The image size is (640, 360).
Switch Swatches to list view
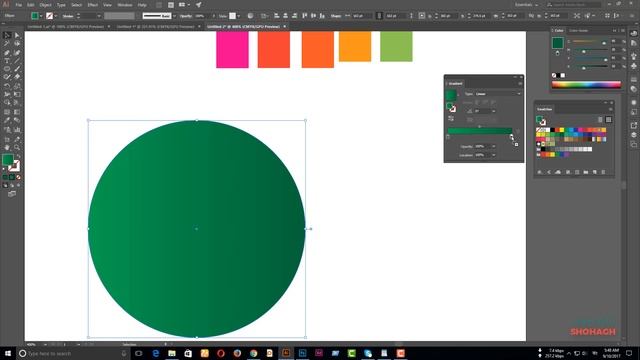(x=600, y=120)
